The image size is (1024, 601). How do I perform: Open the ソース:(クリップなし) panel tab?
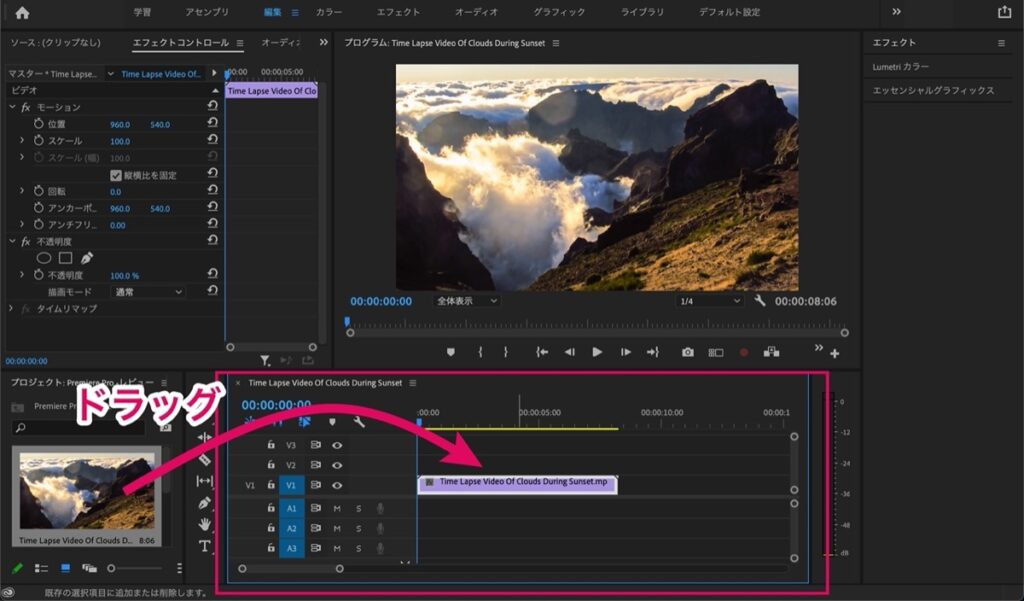(56, 42)
